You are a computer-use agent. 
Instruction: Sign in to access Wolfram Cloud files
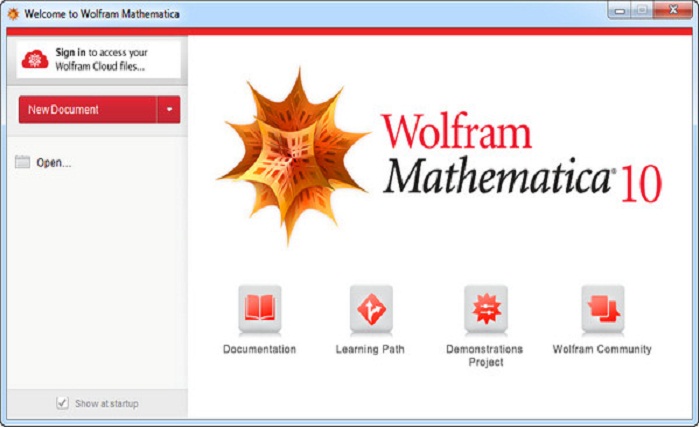pyautogui.click(x=99, y=59)
